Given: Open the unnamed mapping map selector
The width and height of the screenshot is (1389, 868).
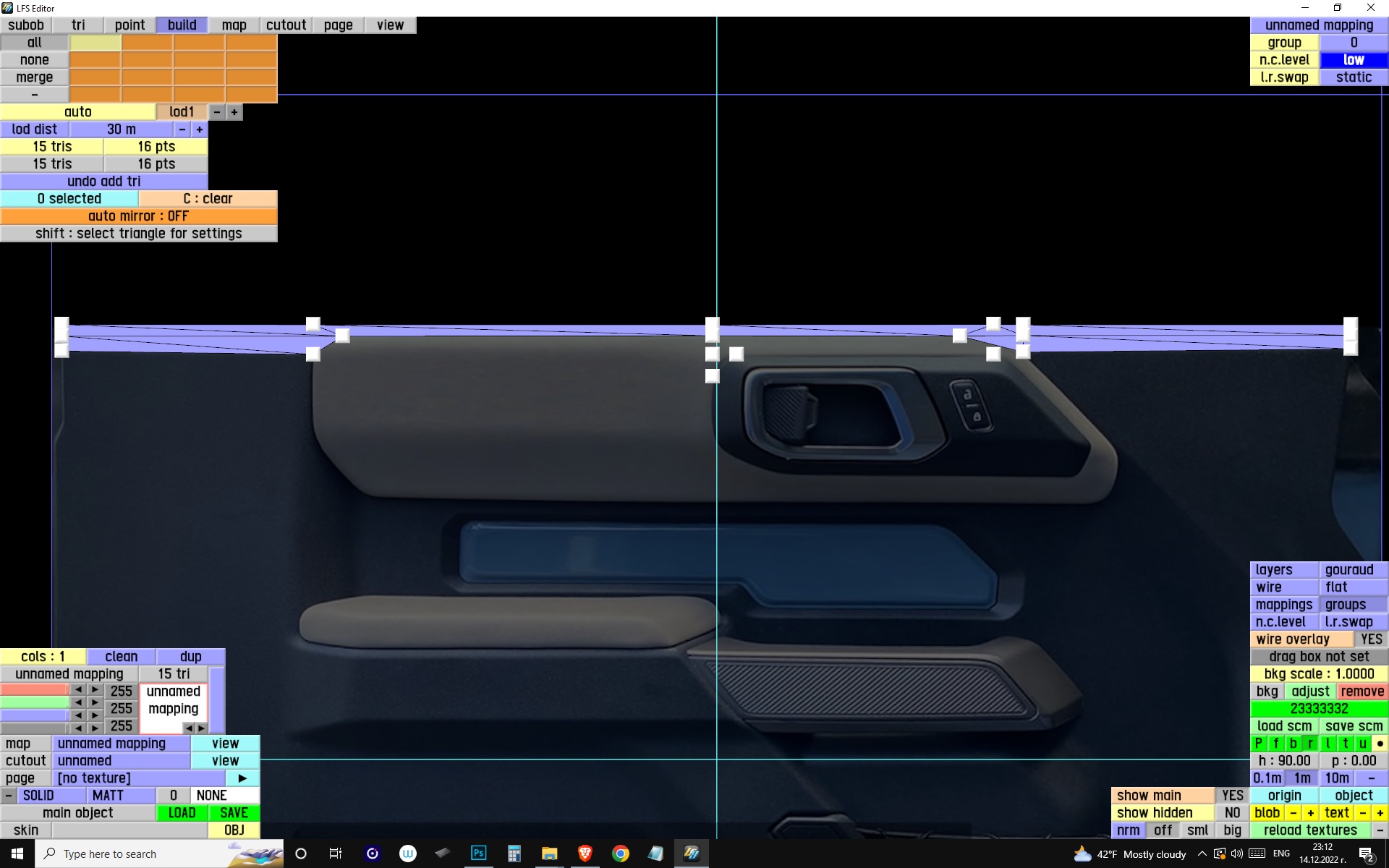Looking at the screenshot, I should (121, 744).
